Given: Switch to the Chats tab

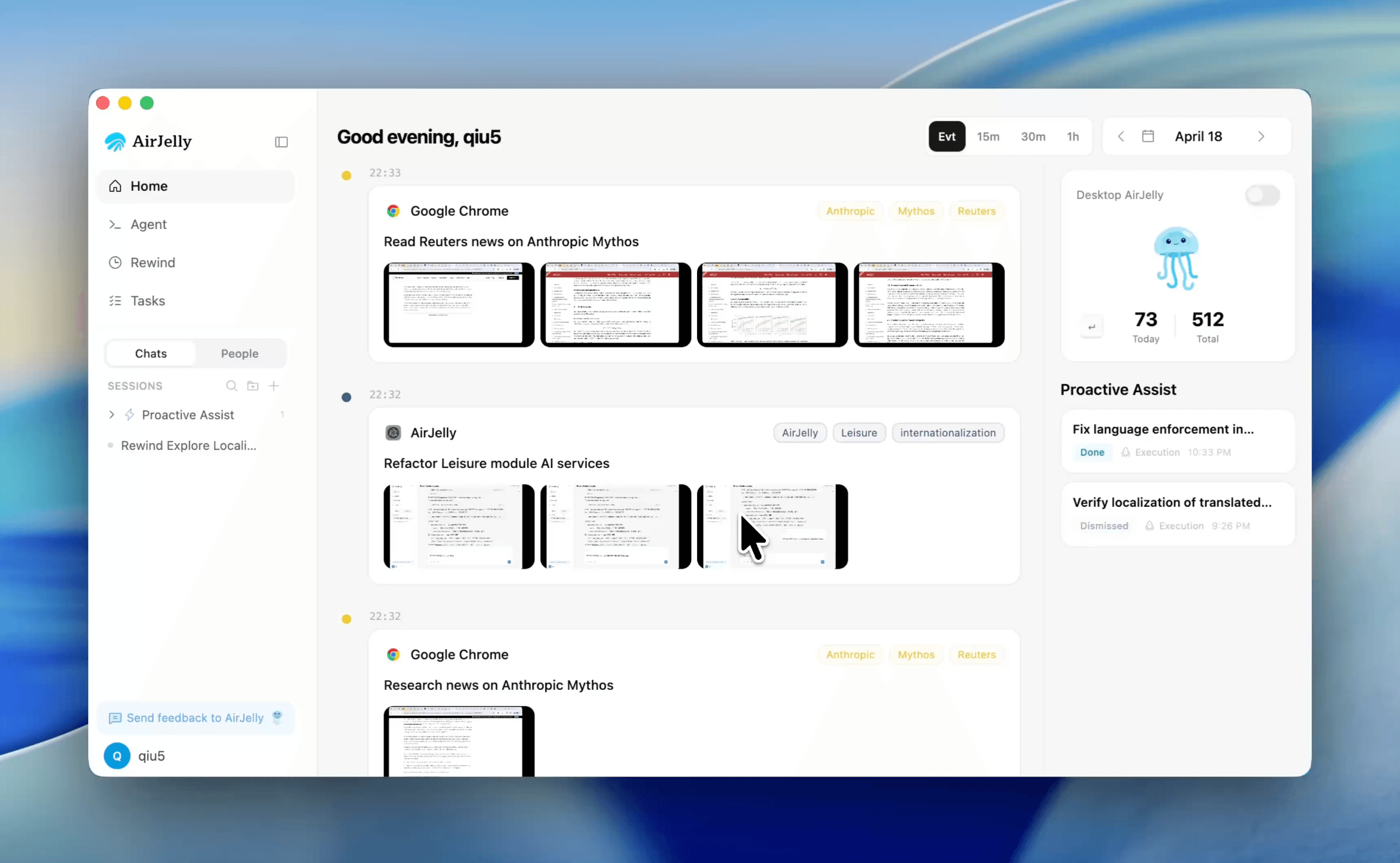Looking at the screenshot, I should (x=151, y=353).
